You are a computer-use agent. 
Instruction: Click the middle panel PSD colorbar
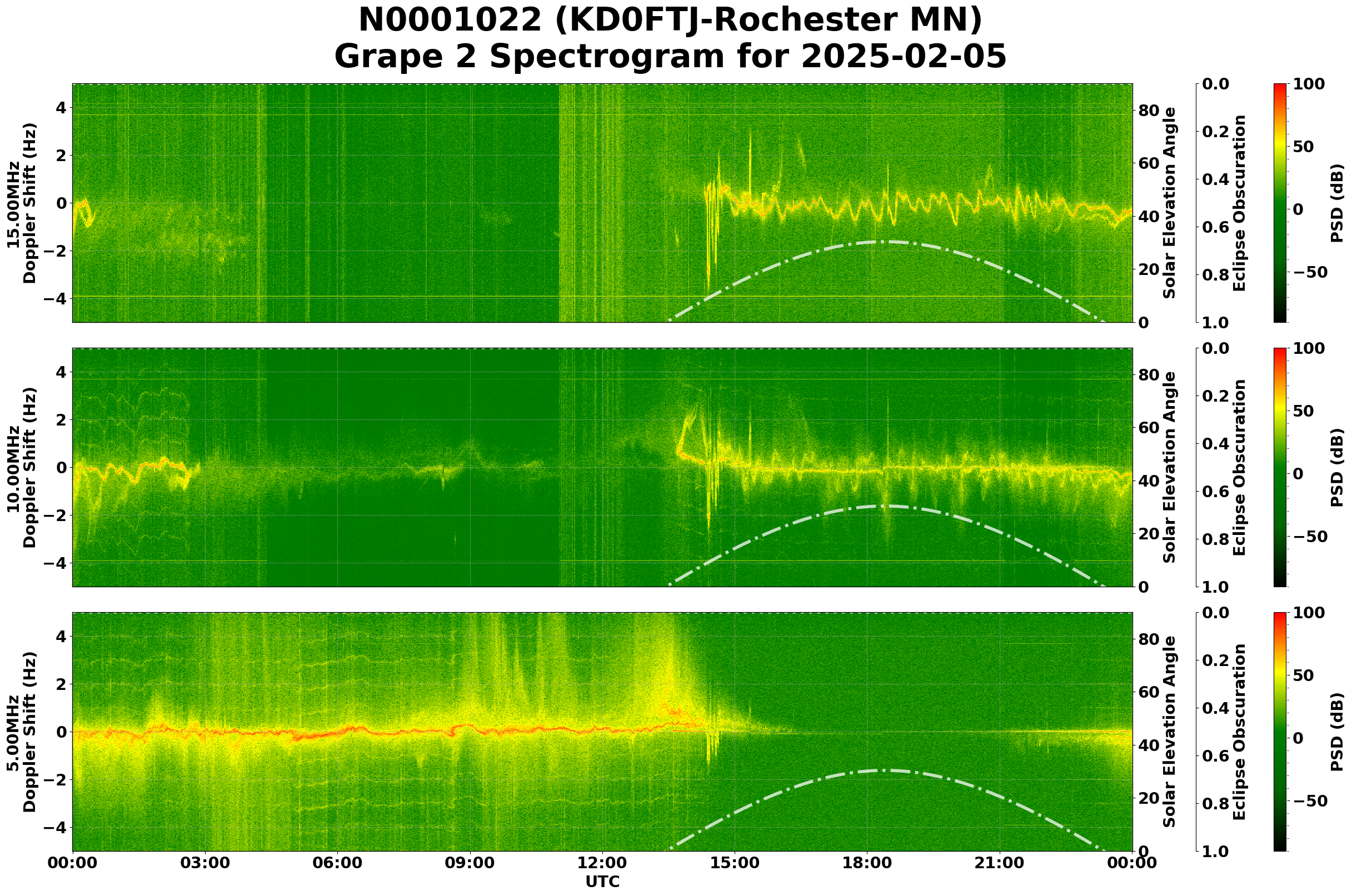coord(1280,467)
